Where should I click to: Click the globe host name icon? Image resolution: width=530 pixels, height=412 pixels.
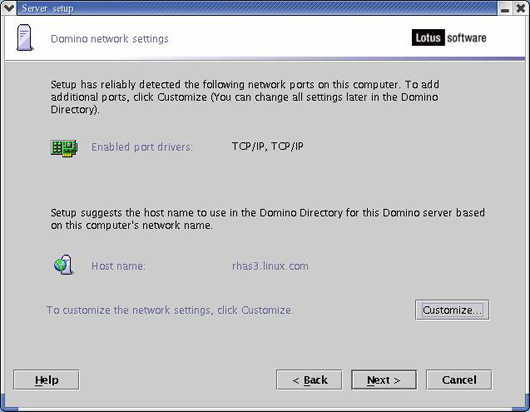point(64,265)
